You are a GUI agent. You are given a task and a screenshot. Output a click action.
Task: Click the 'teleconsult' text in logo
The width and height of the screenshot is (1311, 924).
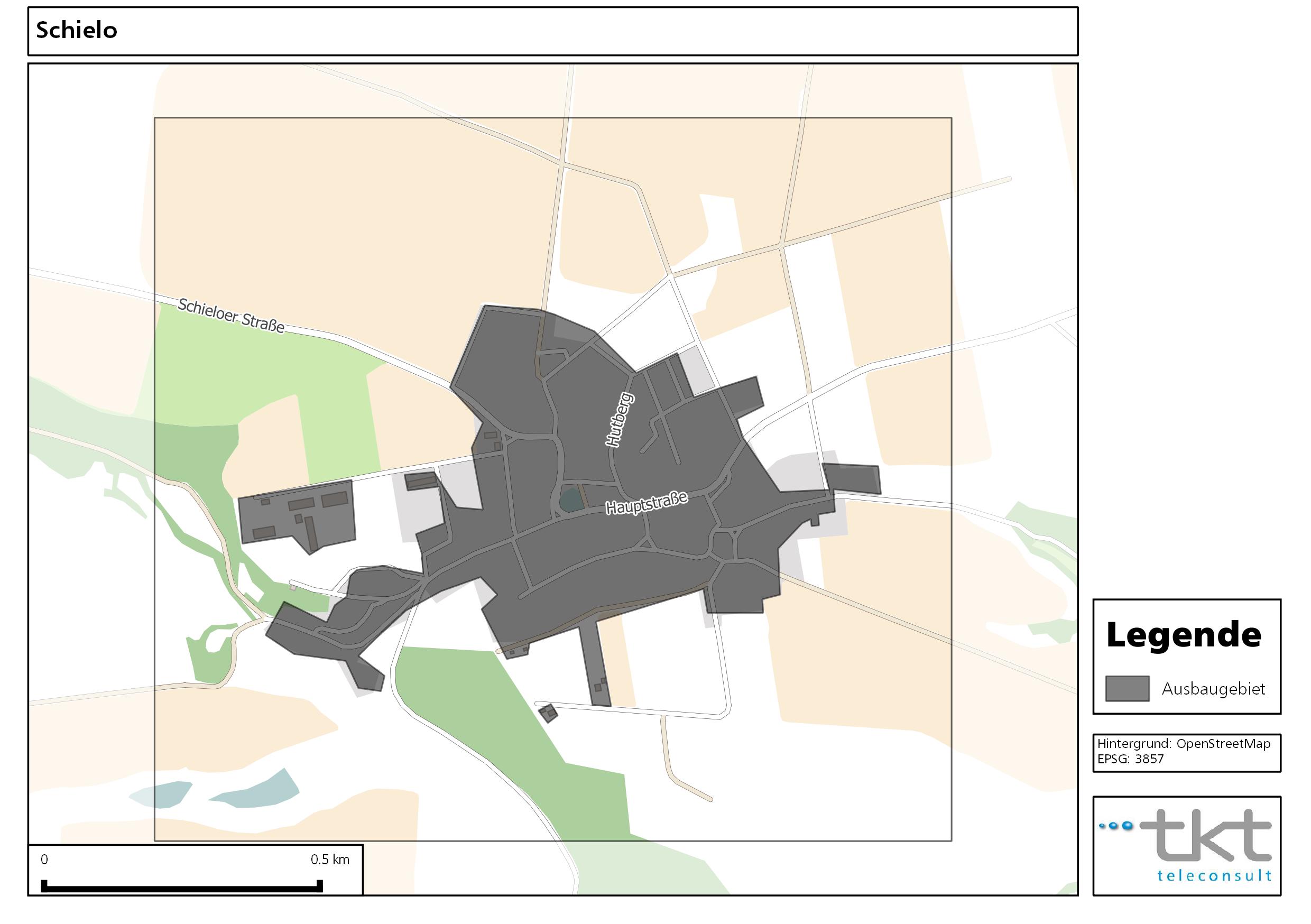coord(1214,875)
